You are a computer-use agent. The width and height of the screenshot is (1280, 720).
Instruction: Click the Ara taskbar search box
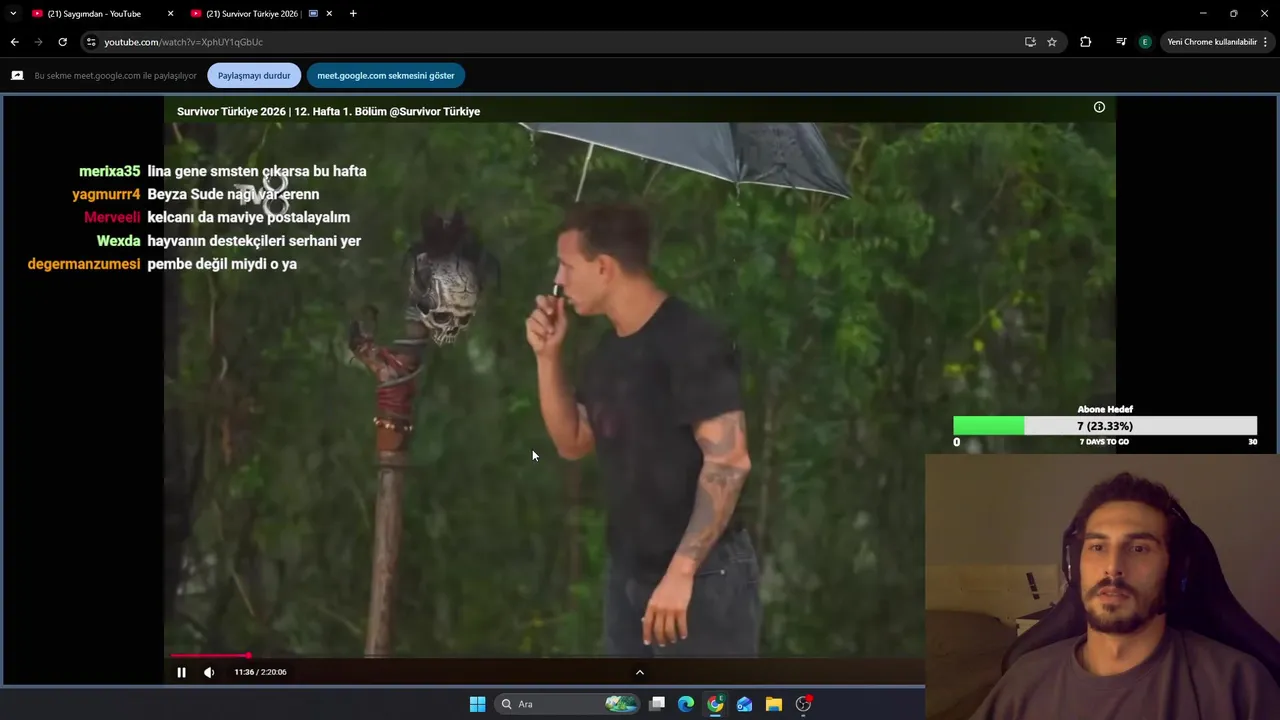pos(567,704)
